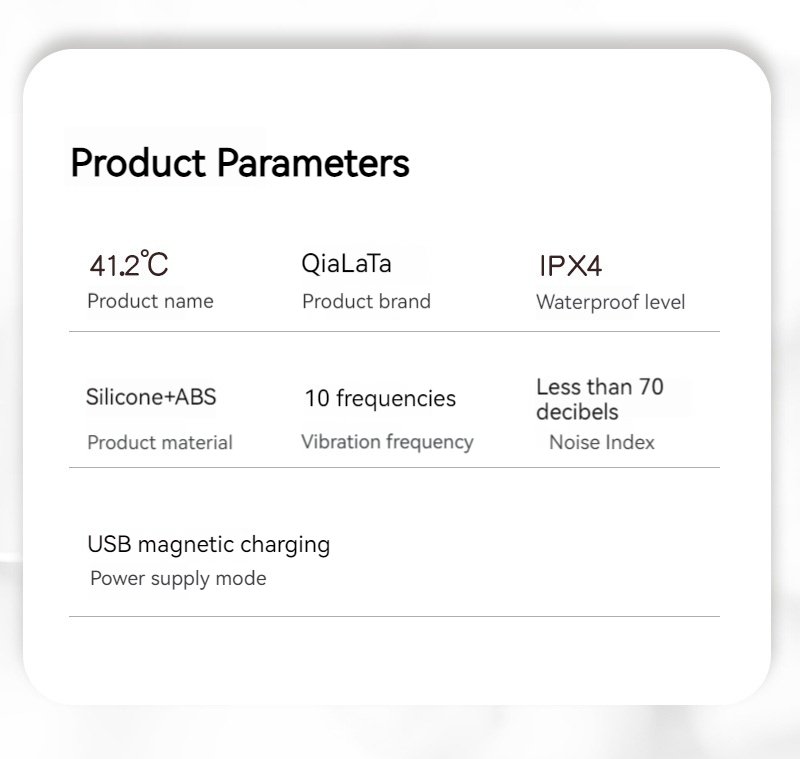Click the Product material label

click(x=160, y=442)
